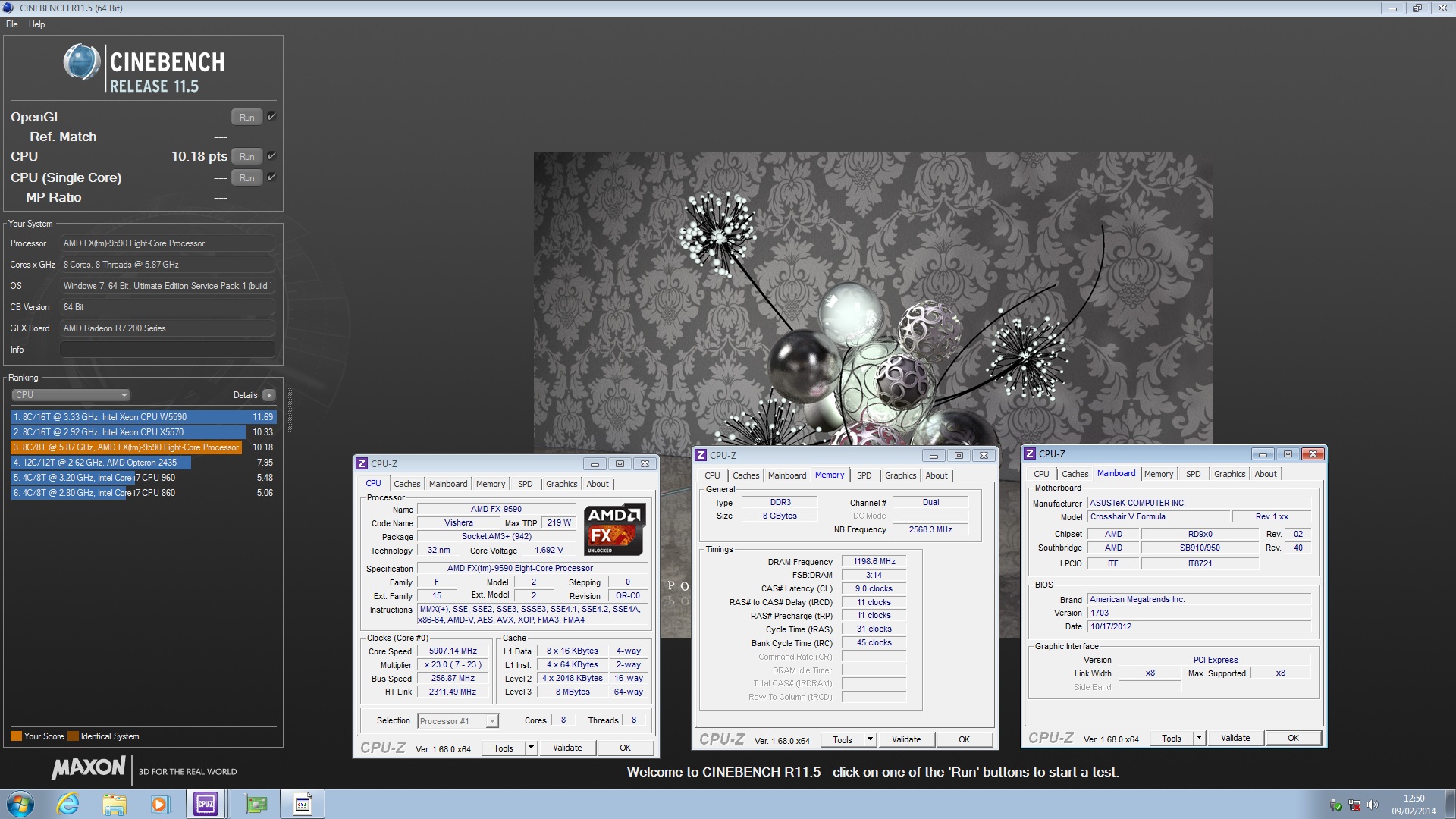Run the OpenGL benchmark

[247, 117]
